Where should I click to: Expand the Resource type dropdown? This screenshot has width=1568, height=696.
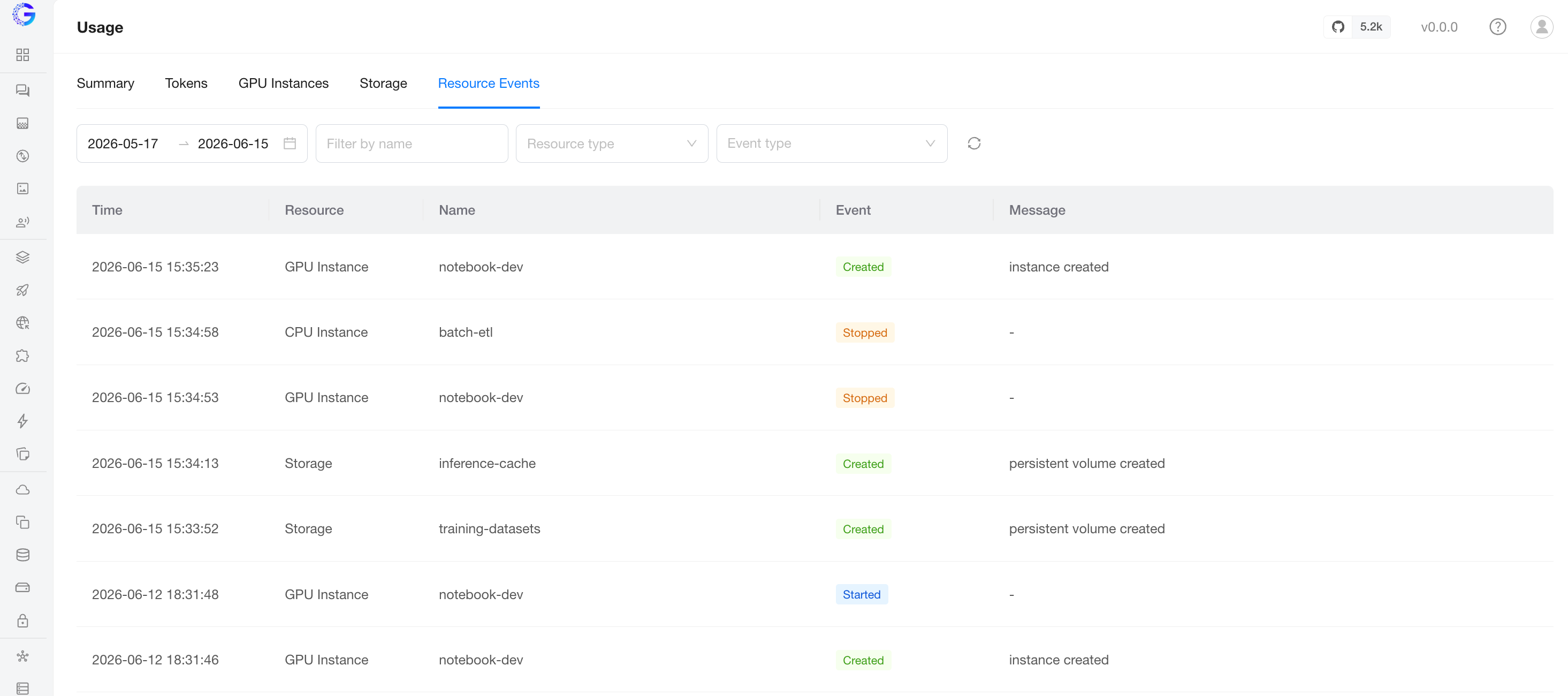(x=612, y=143)
